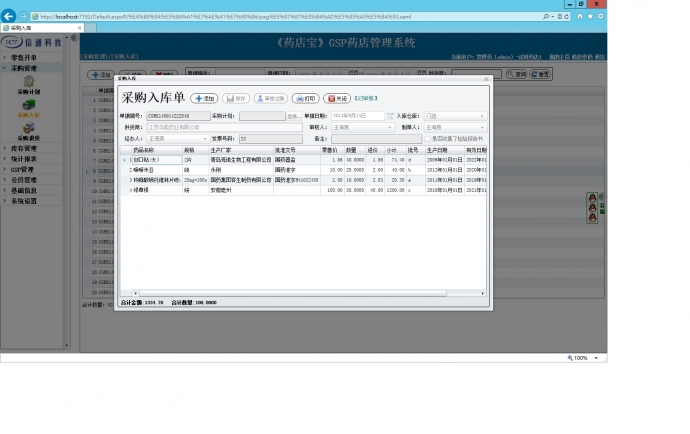
Task: Click the 批准文号 column header
Action: tap(297, 150)
